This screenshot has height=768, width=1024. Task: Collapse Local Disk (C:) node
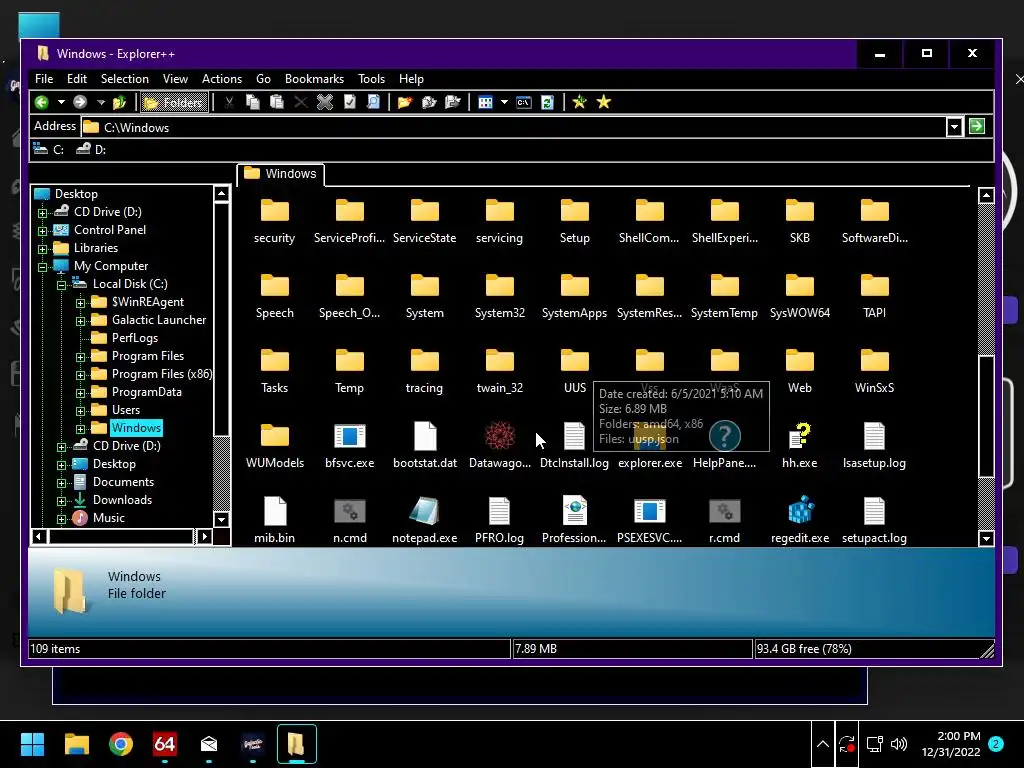click(61, 285)
